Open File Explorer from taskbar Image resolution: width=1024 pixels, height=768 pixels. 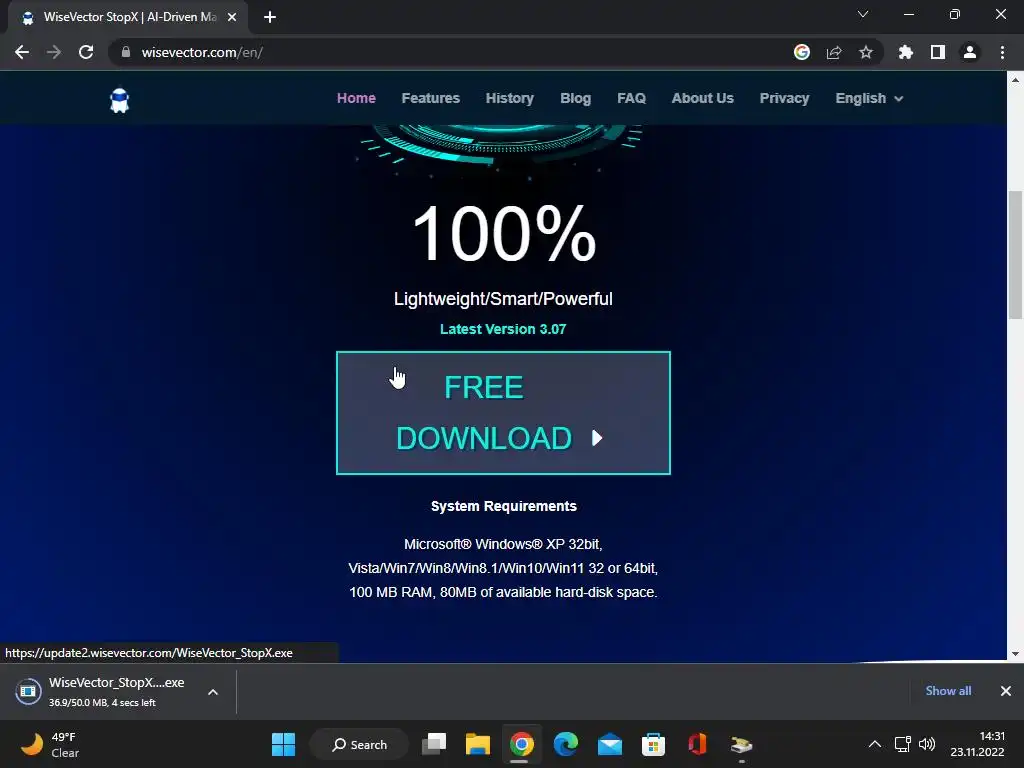[477, 744]
